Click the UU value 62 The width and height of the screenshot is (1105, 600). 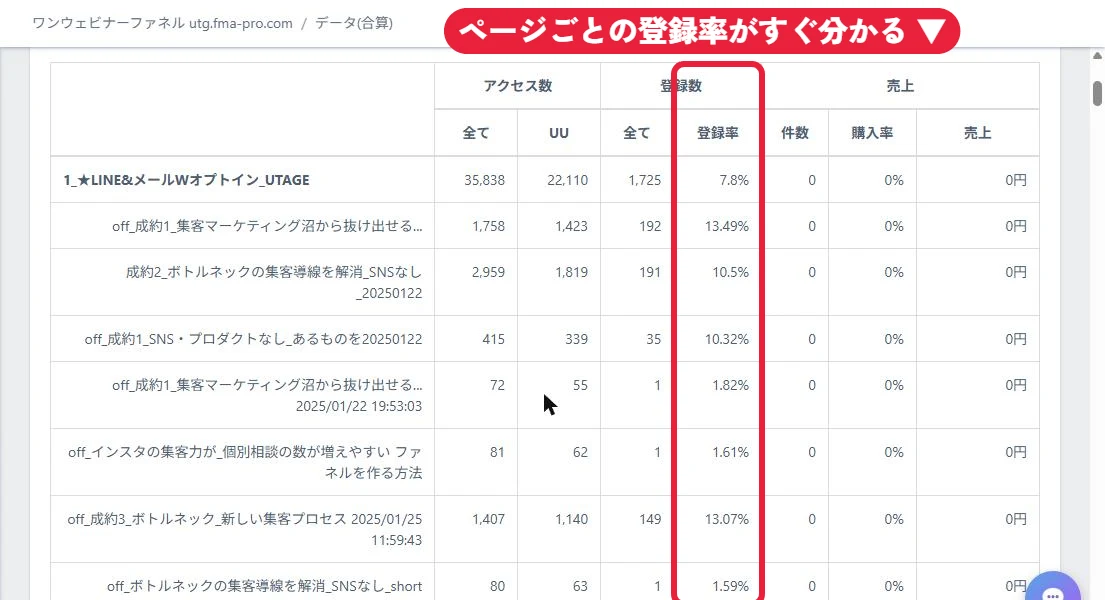coord(580,452)
